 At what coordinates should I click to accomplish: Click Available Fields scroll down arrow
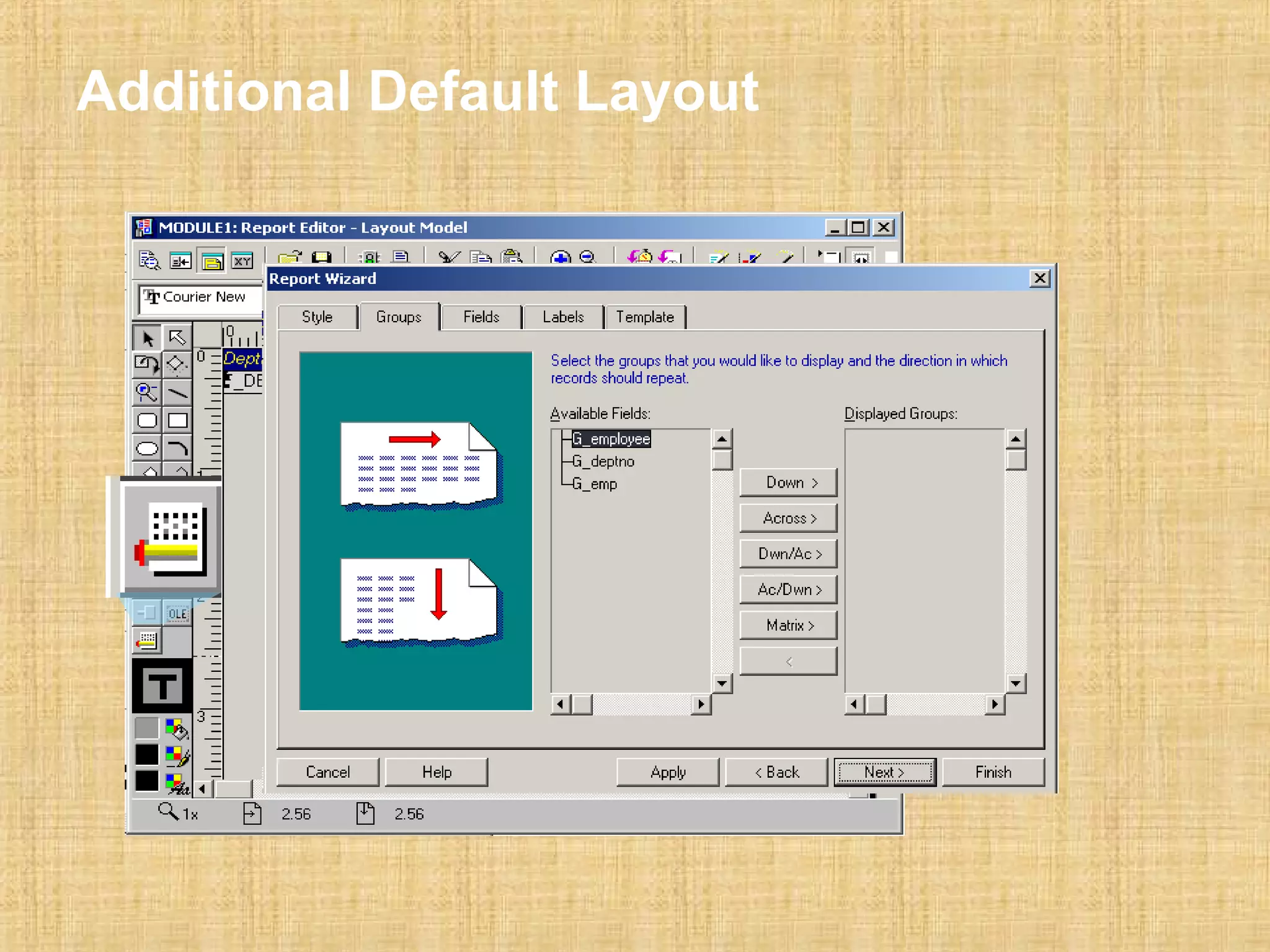point(722,684)
